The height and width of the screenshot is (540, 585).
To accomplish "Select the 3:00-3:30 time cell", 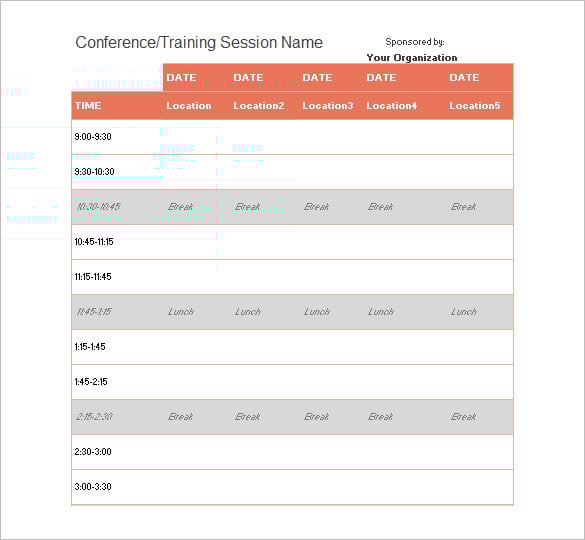I will tap(93, 487).
